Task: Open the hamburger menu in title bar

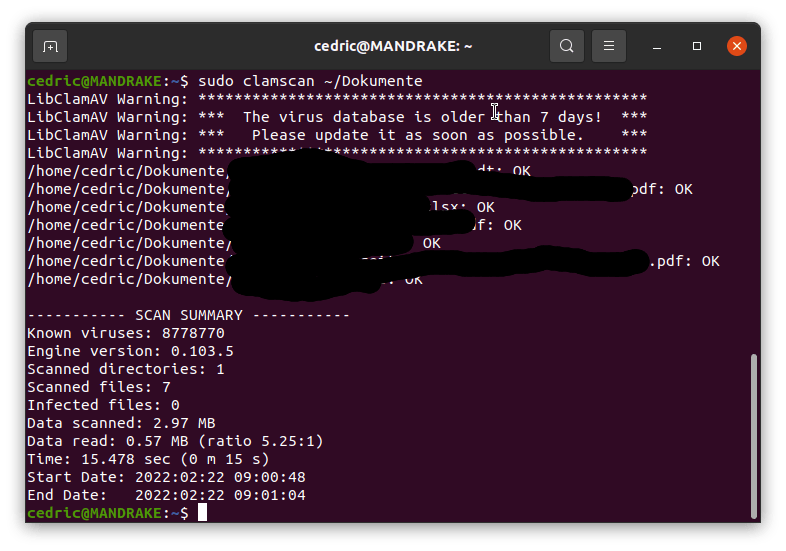Action: (608, 46)
